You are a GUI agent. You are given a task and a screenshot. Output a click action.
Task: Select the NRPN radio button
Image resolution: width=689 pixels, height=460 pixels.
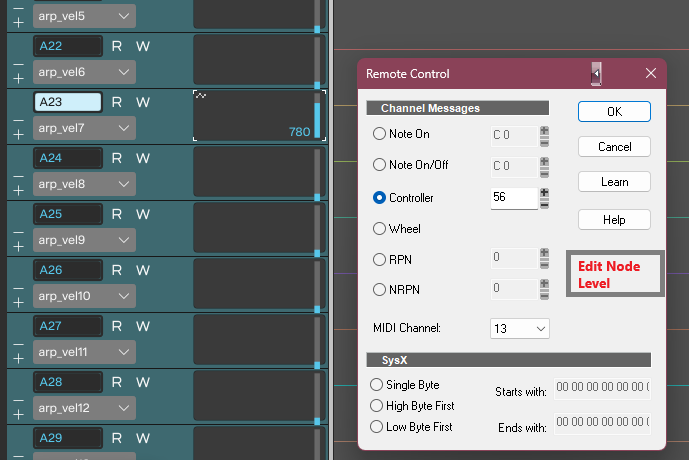point(379,290)
